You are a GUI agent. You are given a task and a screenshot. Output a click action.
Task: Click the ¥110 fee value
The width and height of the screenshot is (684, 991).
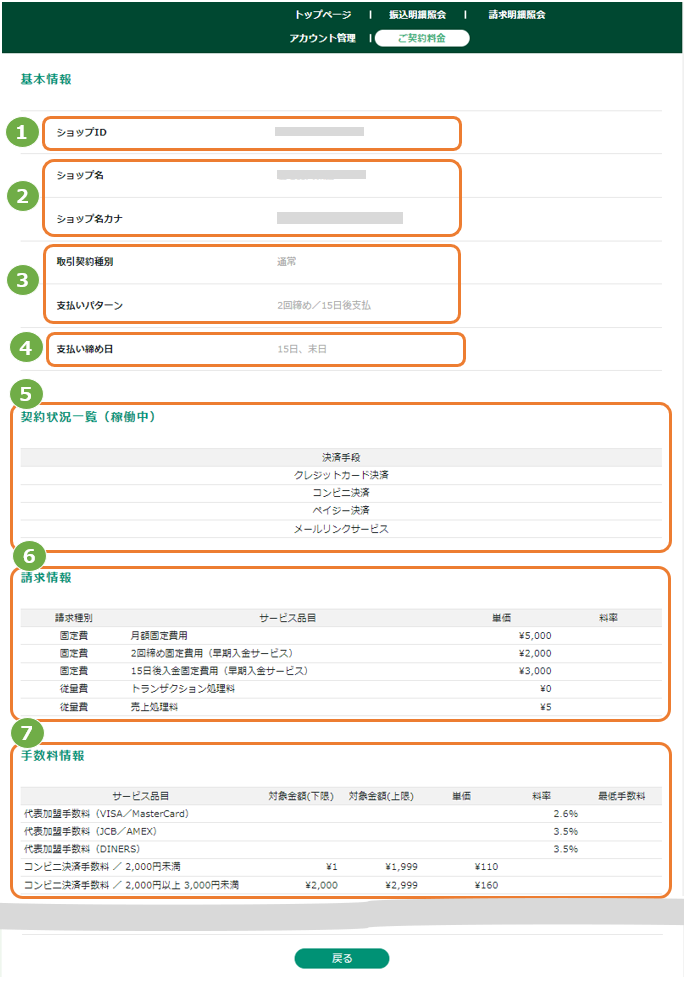pos(486,866)
